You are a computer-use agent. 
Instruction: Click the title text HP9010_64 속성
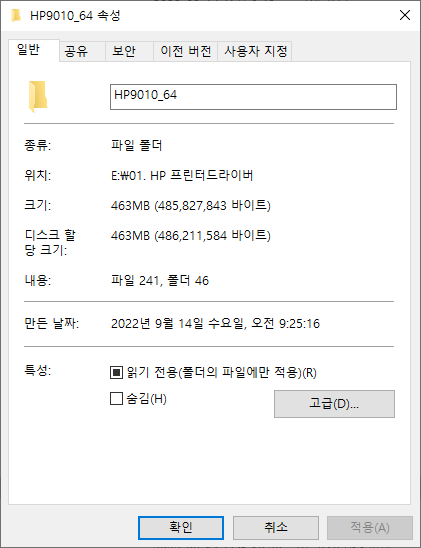75,16
